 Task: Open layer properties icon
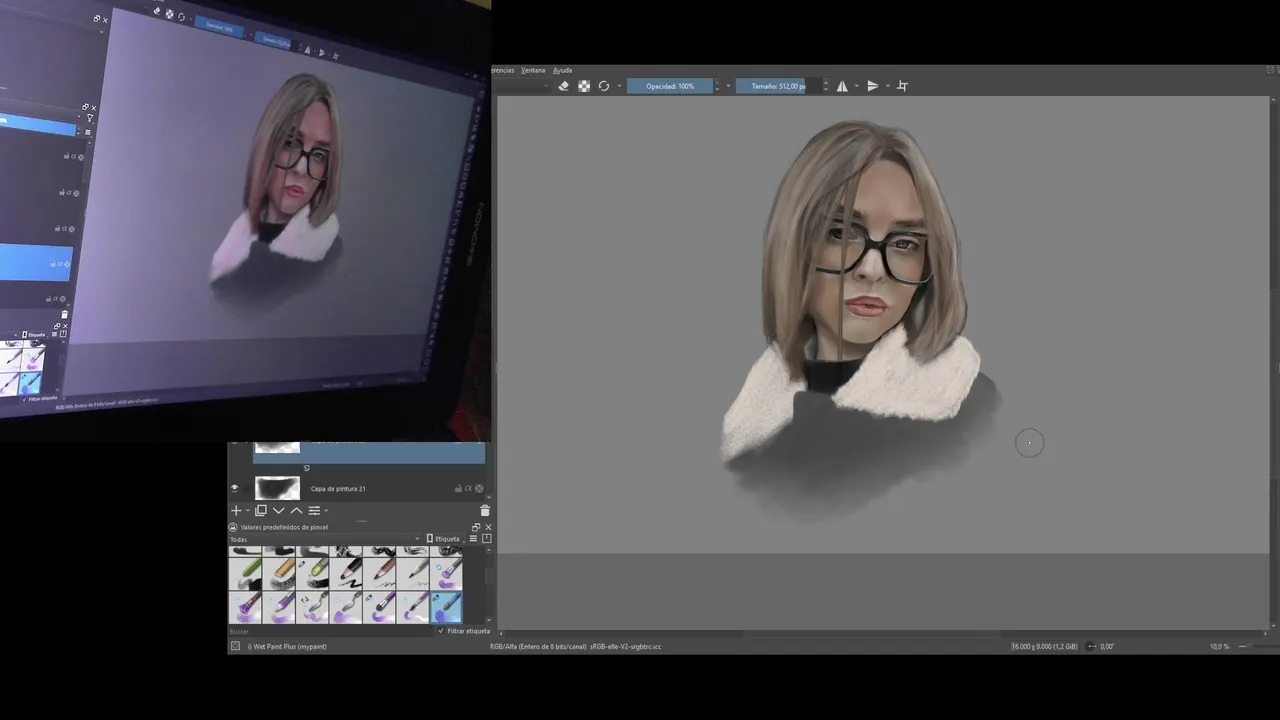(314, 510)
